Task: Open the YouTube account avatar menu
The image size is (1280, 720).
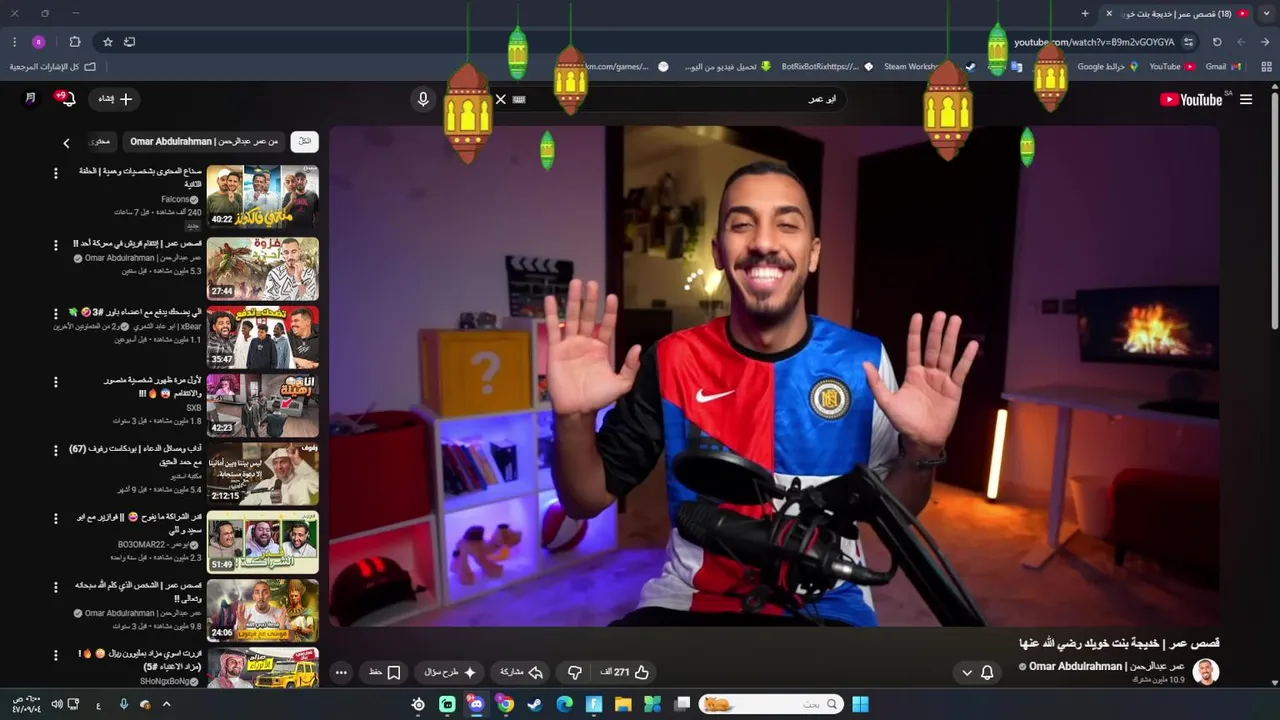Action: (x=31, y=99)
